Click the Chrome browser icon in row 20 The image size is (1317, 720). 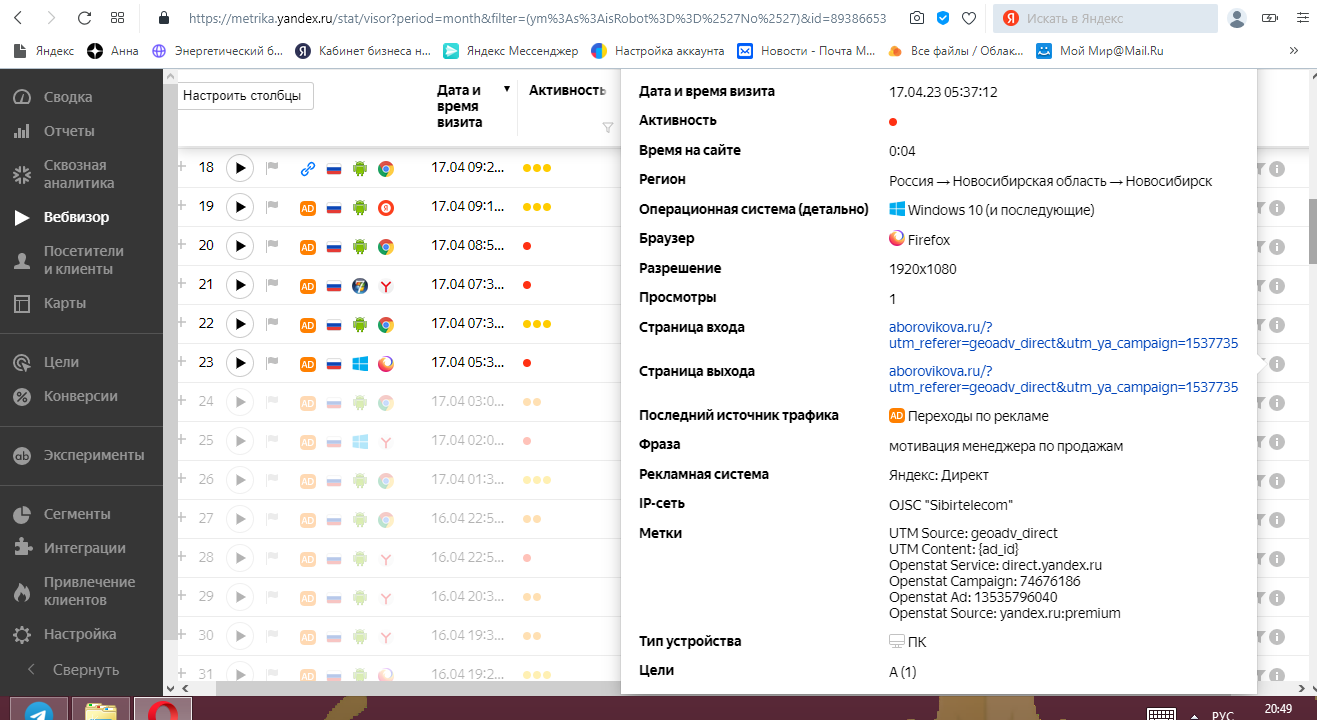[385, 247]
